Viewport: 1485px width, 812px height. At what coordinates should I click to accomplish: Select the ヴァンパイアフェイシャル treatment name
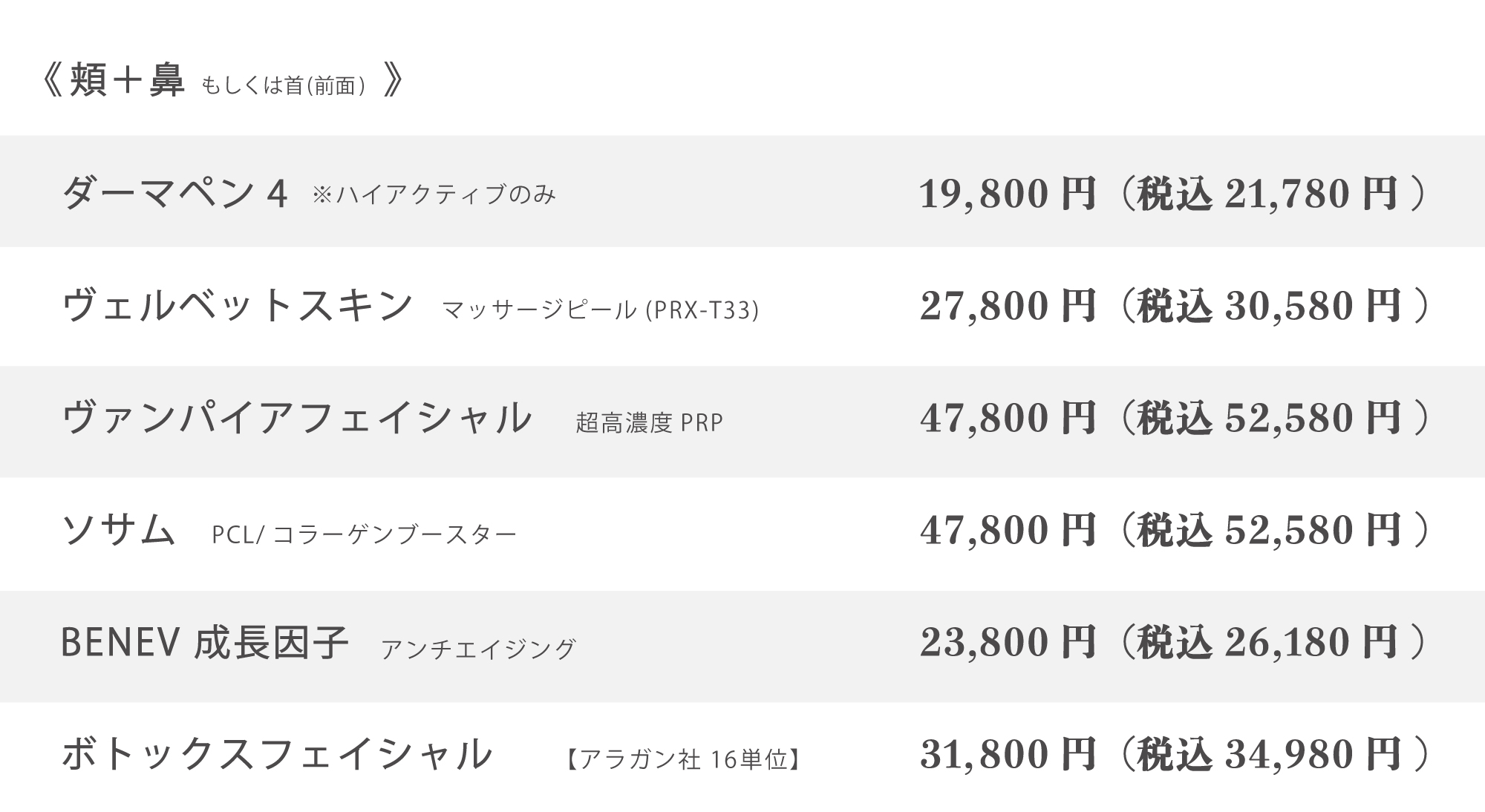(x=297, y=418)
